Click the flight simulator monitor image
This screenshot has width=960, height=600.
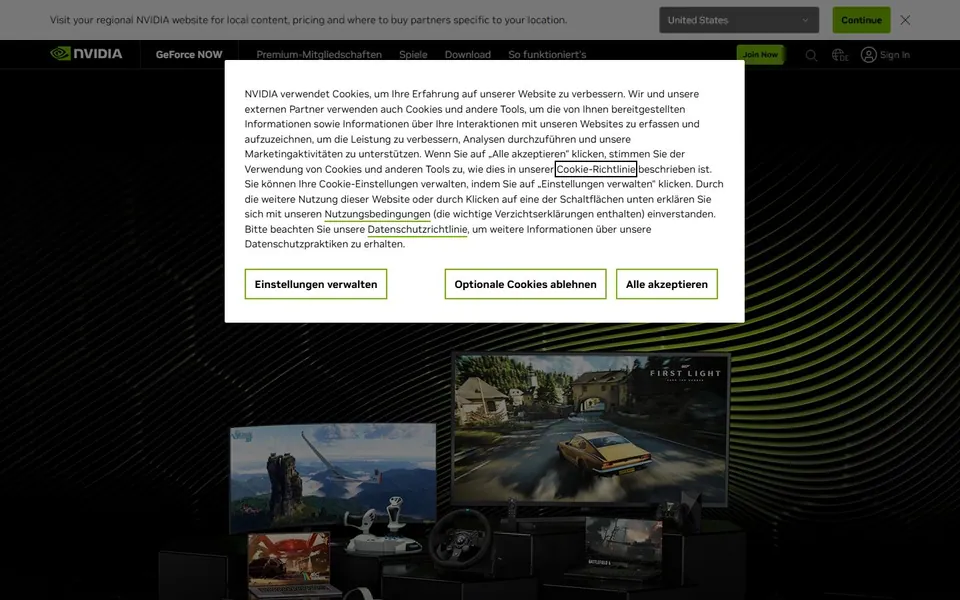pos(332,477)
